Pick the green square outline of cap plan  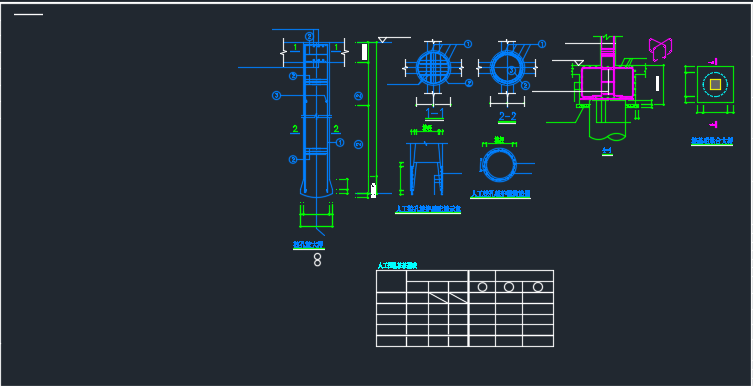coord(716,84)
